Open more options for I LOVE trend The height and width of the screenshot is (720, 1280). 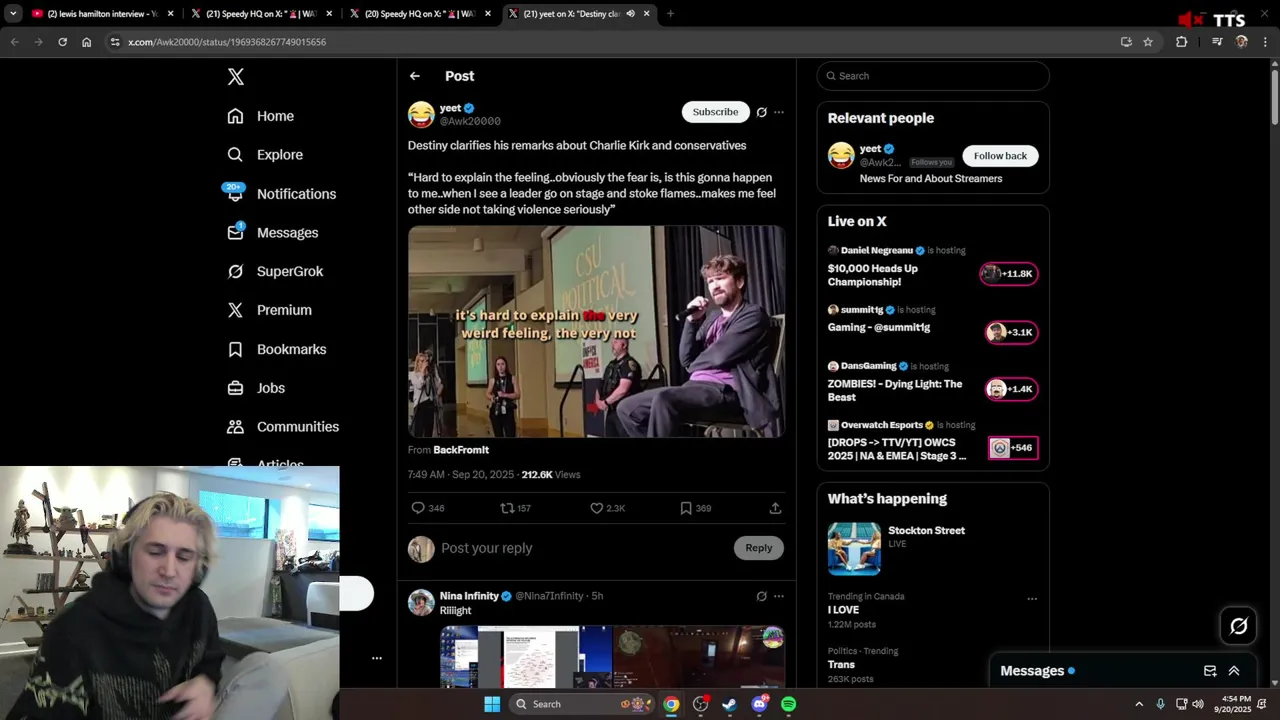point(1032,599)
